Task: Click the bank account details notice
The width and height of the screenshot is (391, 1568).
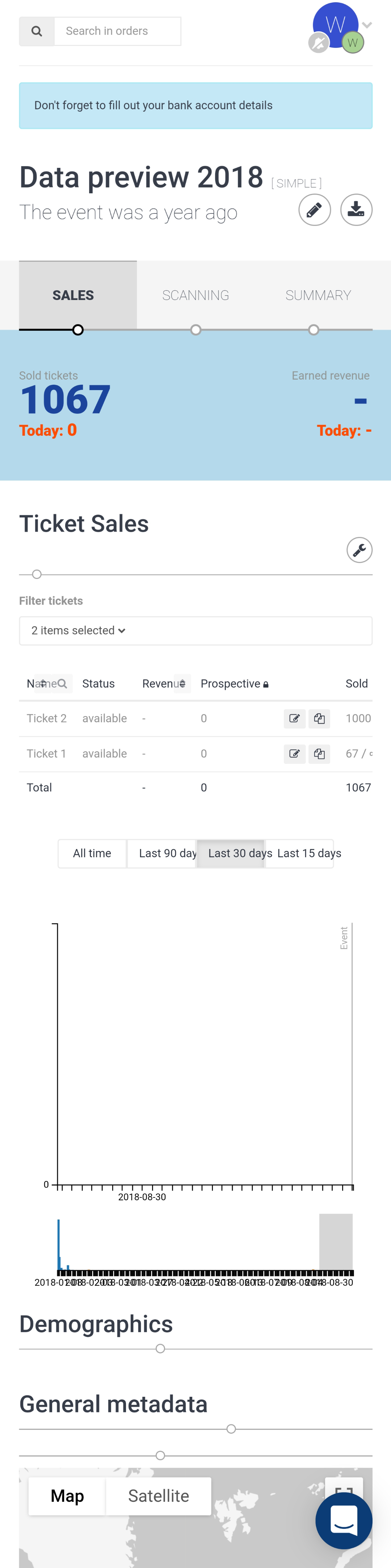Action: click(195, 105)
